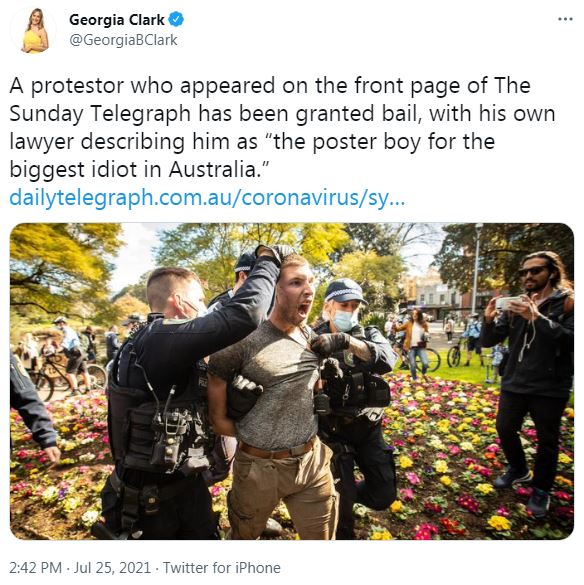Click the phrase "the poster boy for the"
Viewport: 584px width, 585px height.
pos(384,142)
